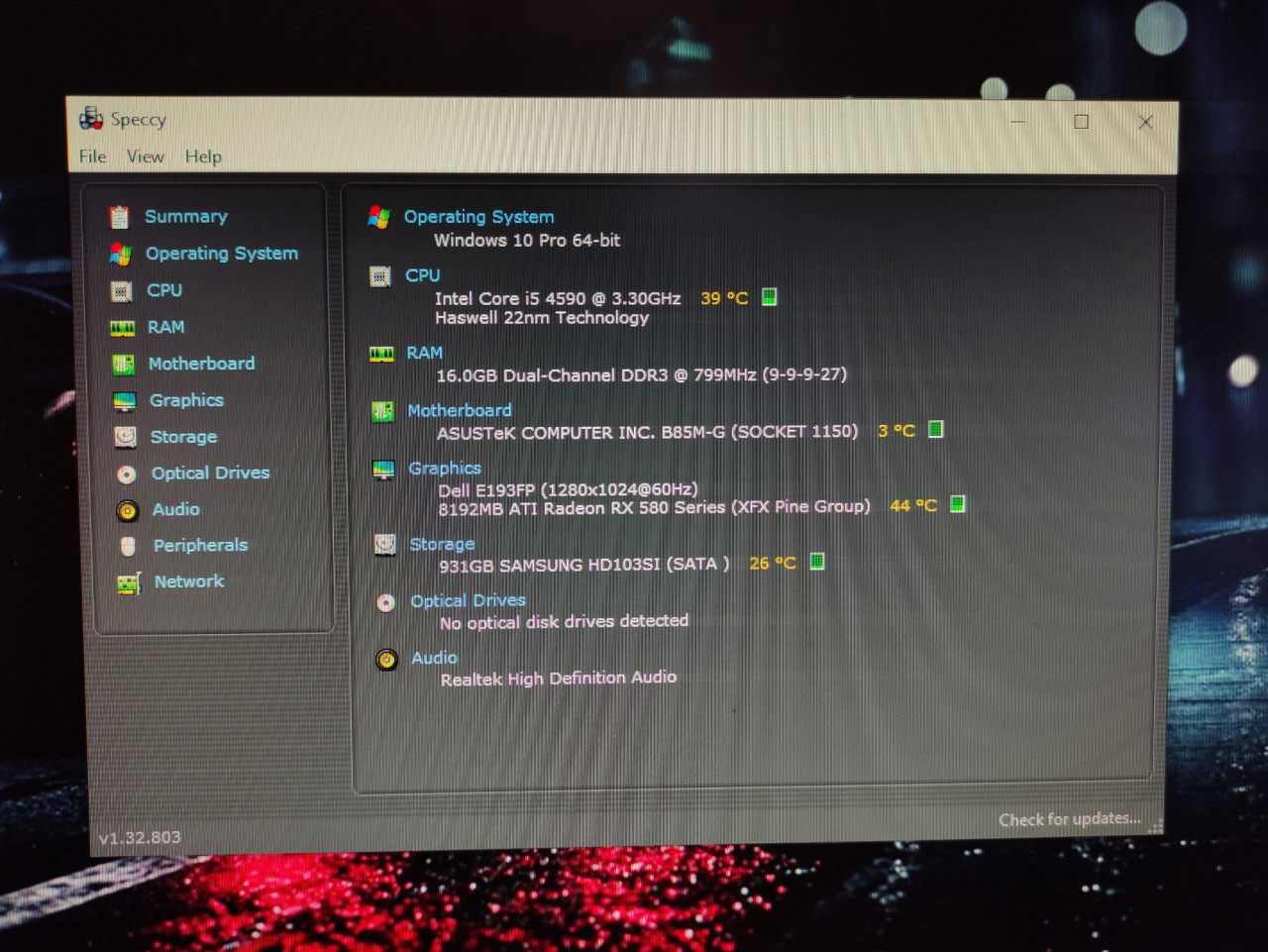Screen dimensions: 1268x952
Task: Click Motherboard heading link in summary
Action: coord(460,410)
